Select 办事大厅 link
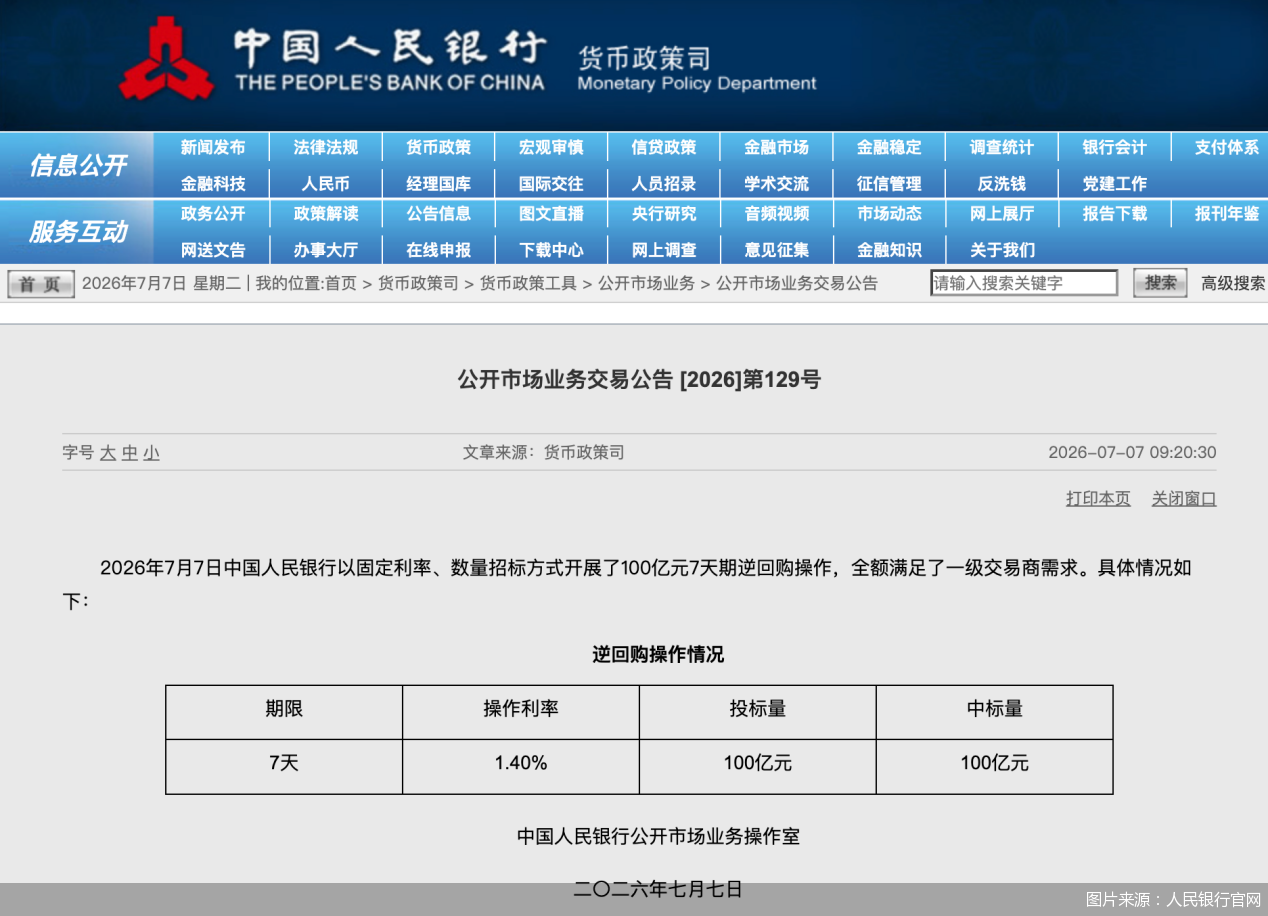This screenshot has height=916, width=1268. click(x=325, y=250)
